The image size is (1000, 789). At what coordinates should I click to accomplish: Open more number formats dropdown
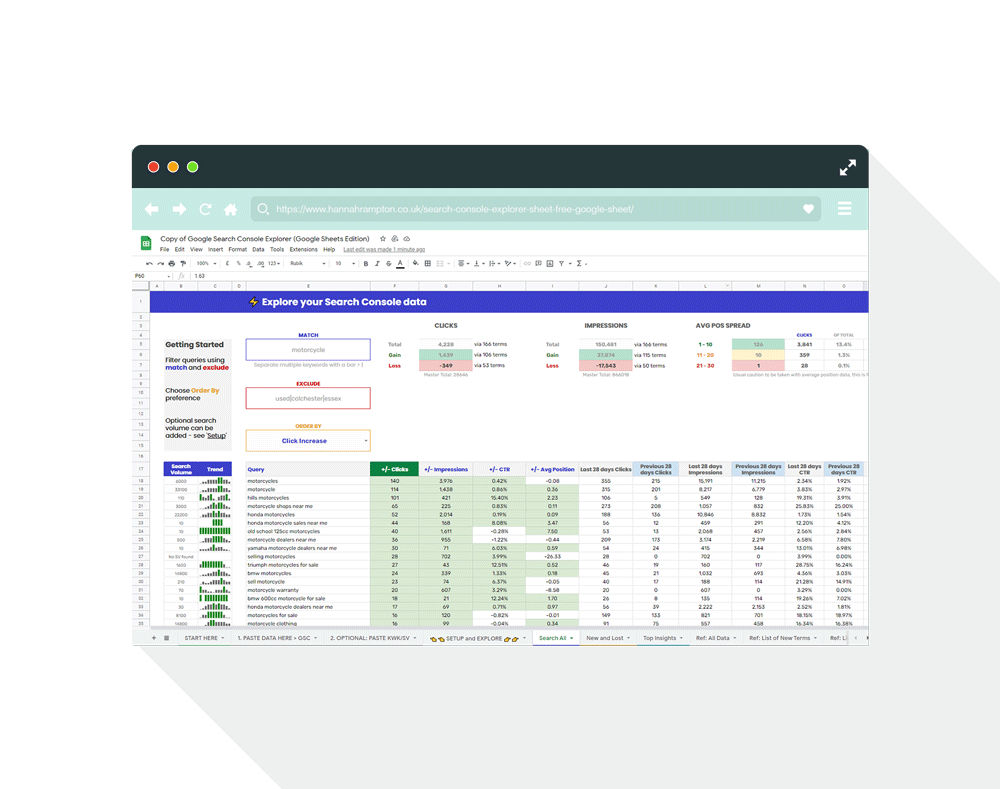pos(274,263)
